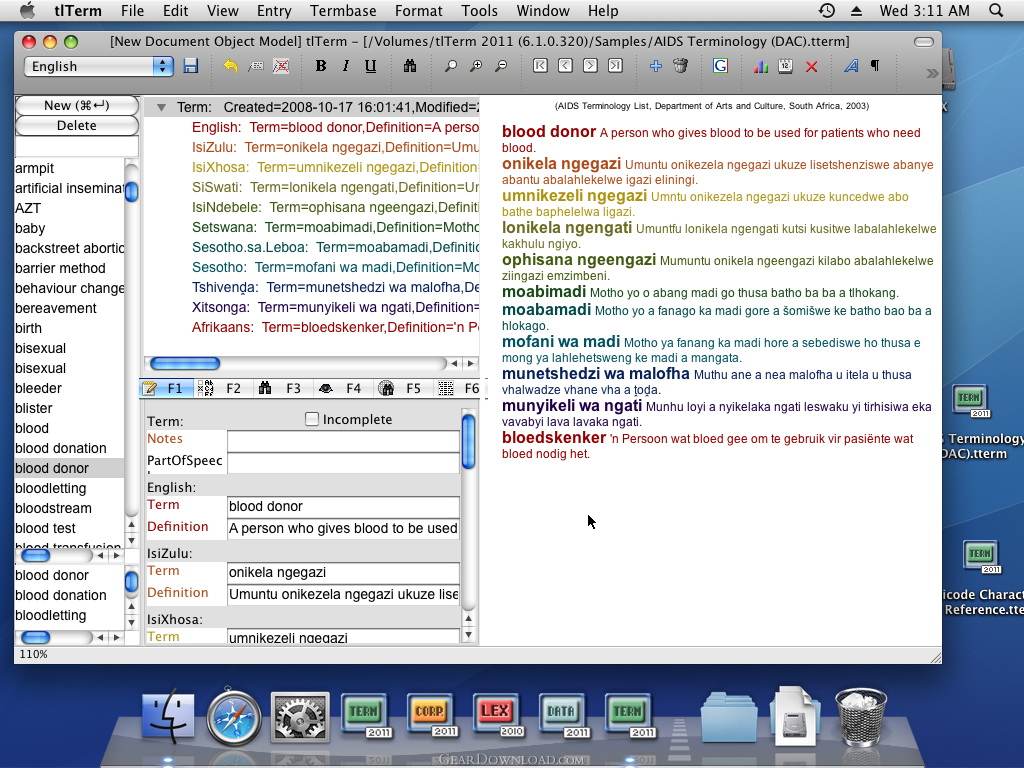Screen dimensions: 1024x768
Task: Collapse the Term tree disclosure triangle
Action: (161, 107)
